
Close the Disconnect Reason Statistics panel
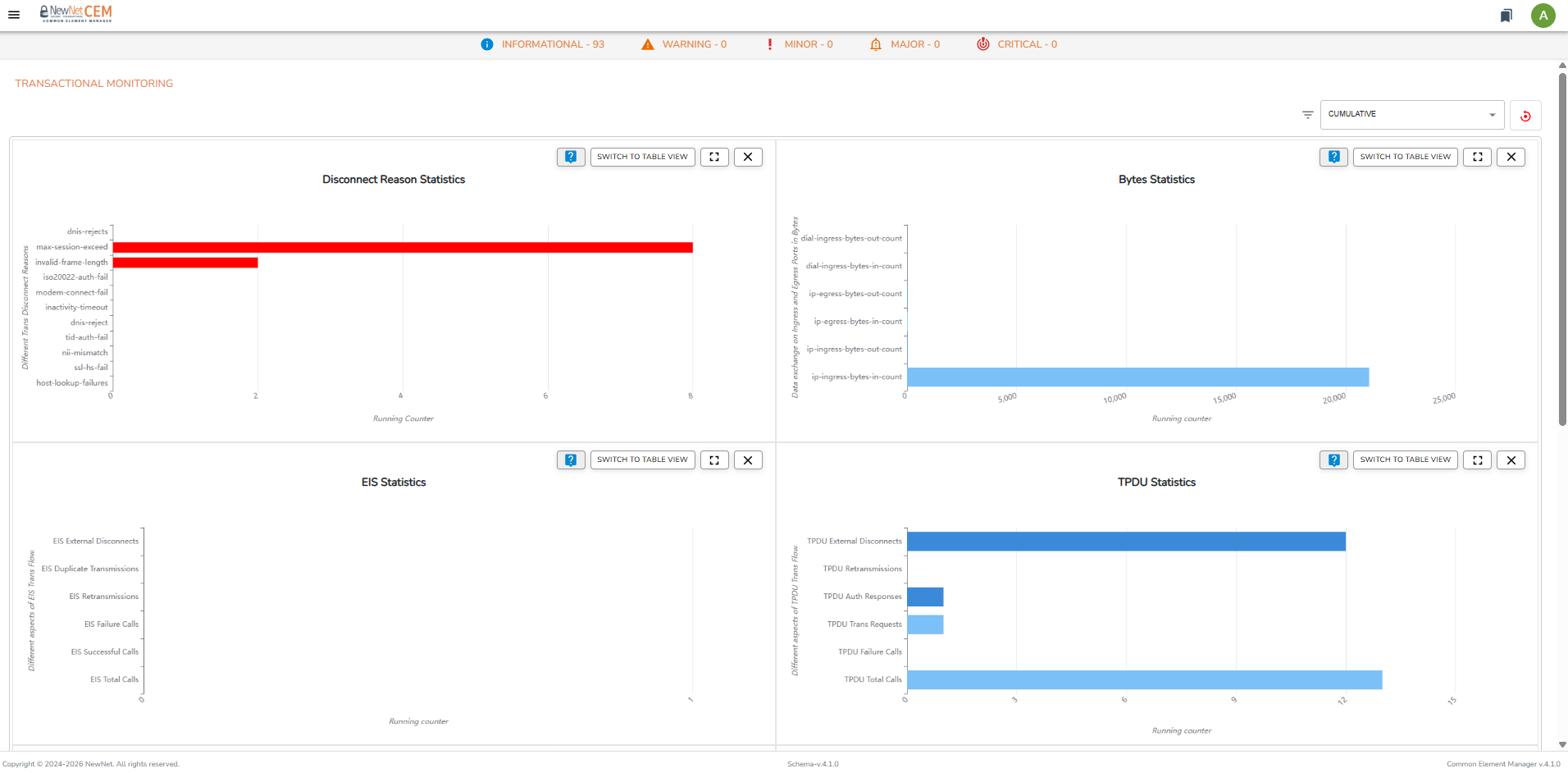pos(748,157)
